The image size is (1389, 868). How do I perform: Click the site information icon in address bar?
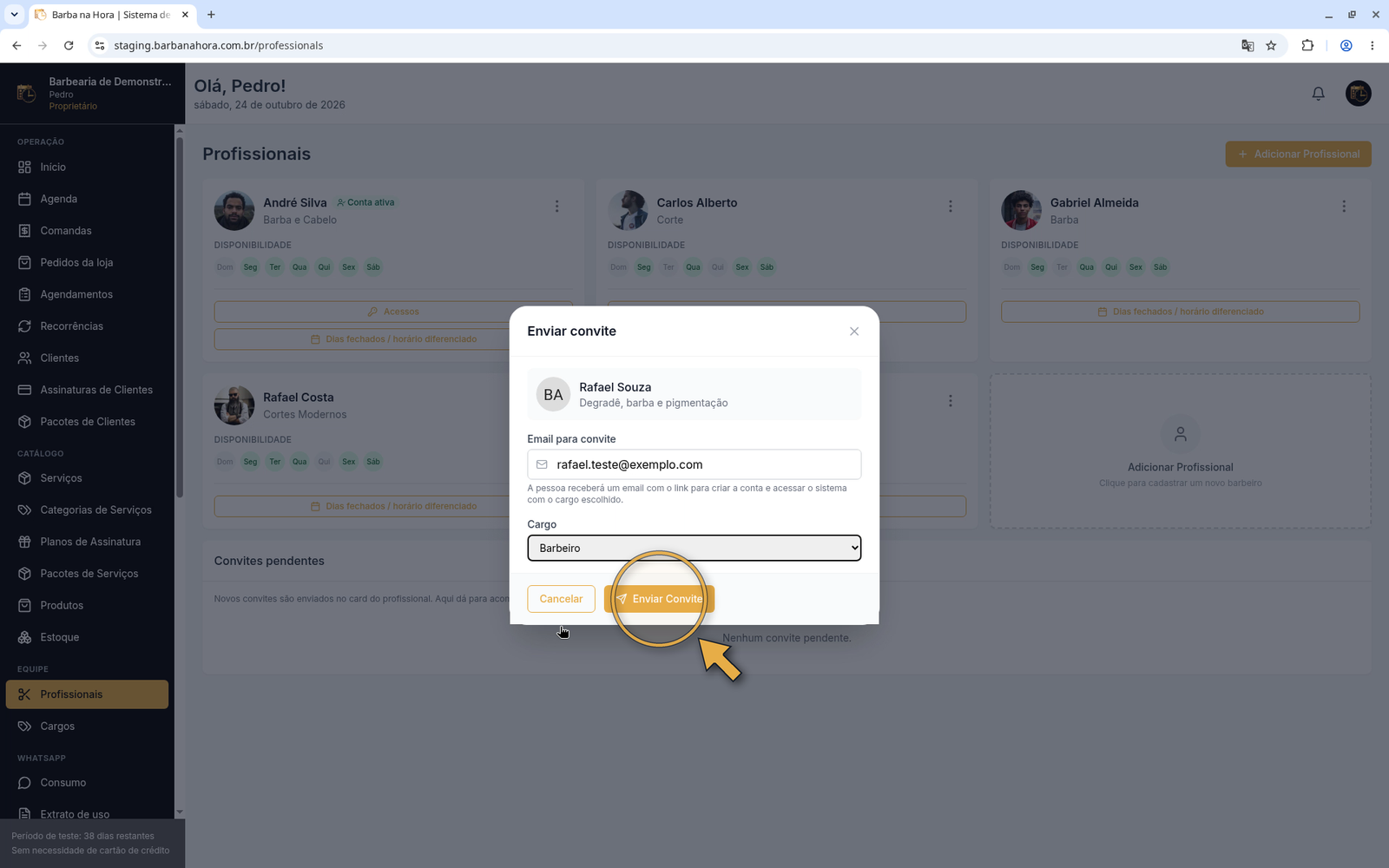click(x=99, y=45)
